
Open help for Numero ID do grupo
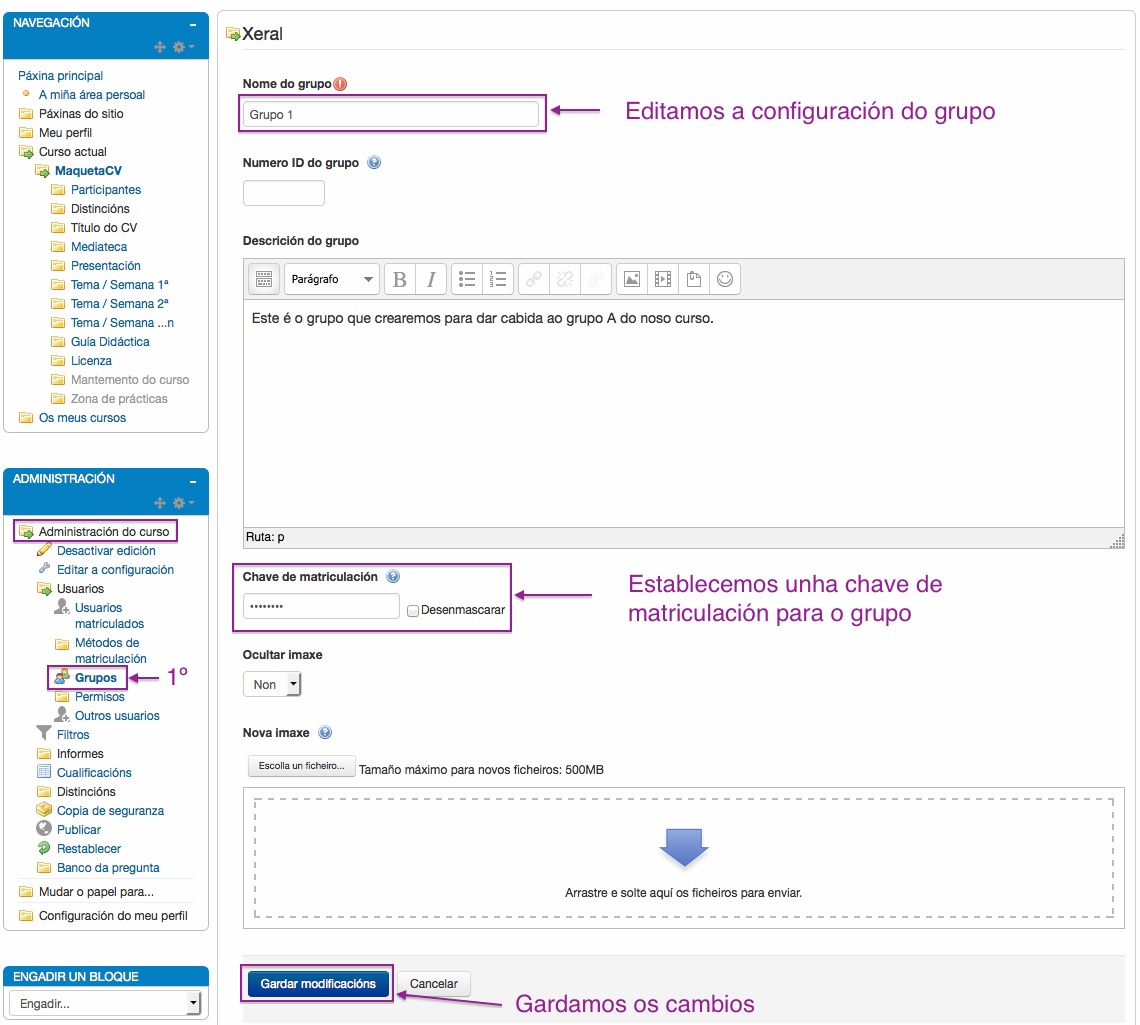[x=374, y=163]
